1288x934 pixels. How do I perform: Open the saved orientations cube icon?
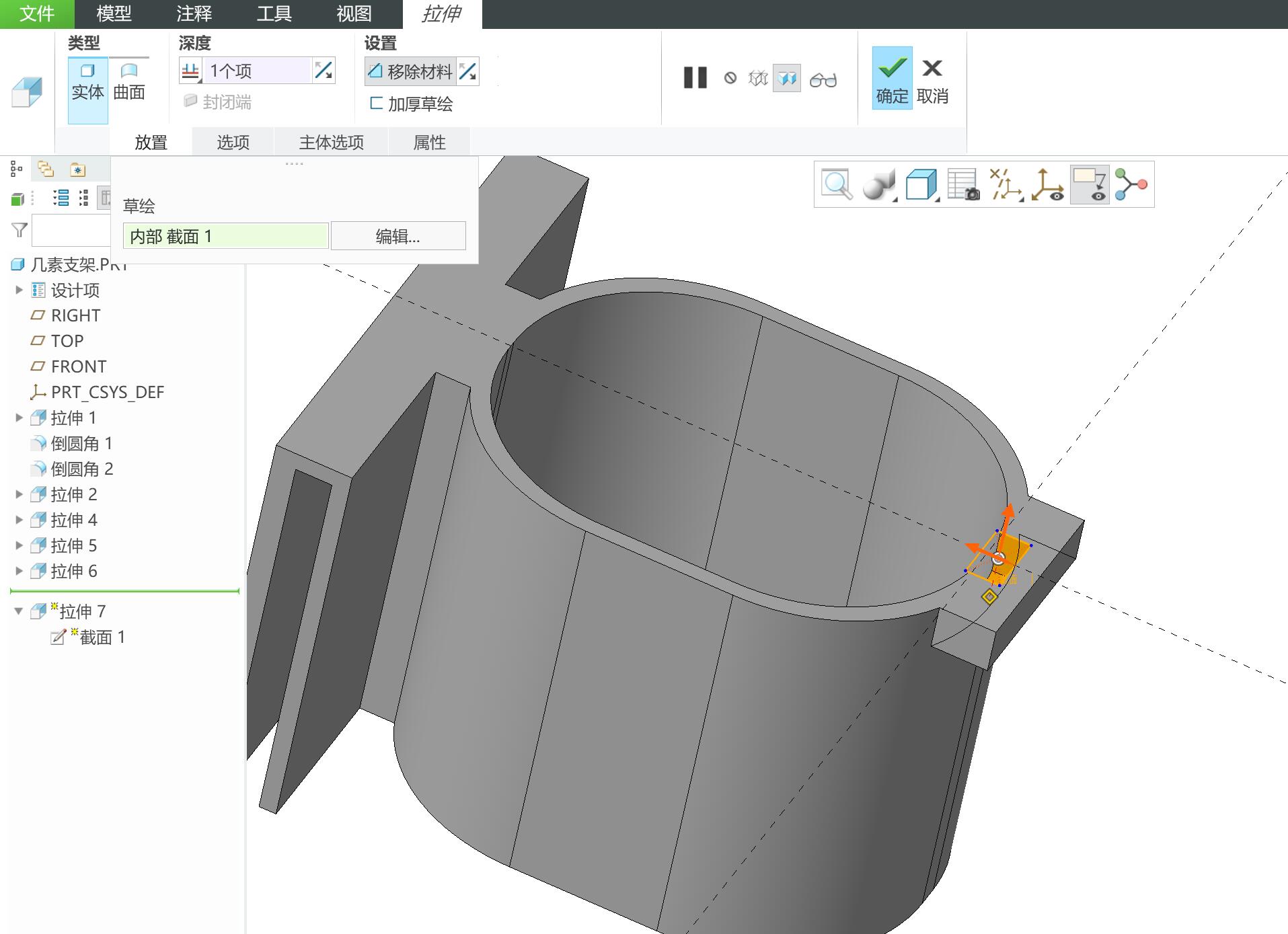[x=921, y=184]
